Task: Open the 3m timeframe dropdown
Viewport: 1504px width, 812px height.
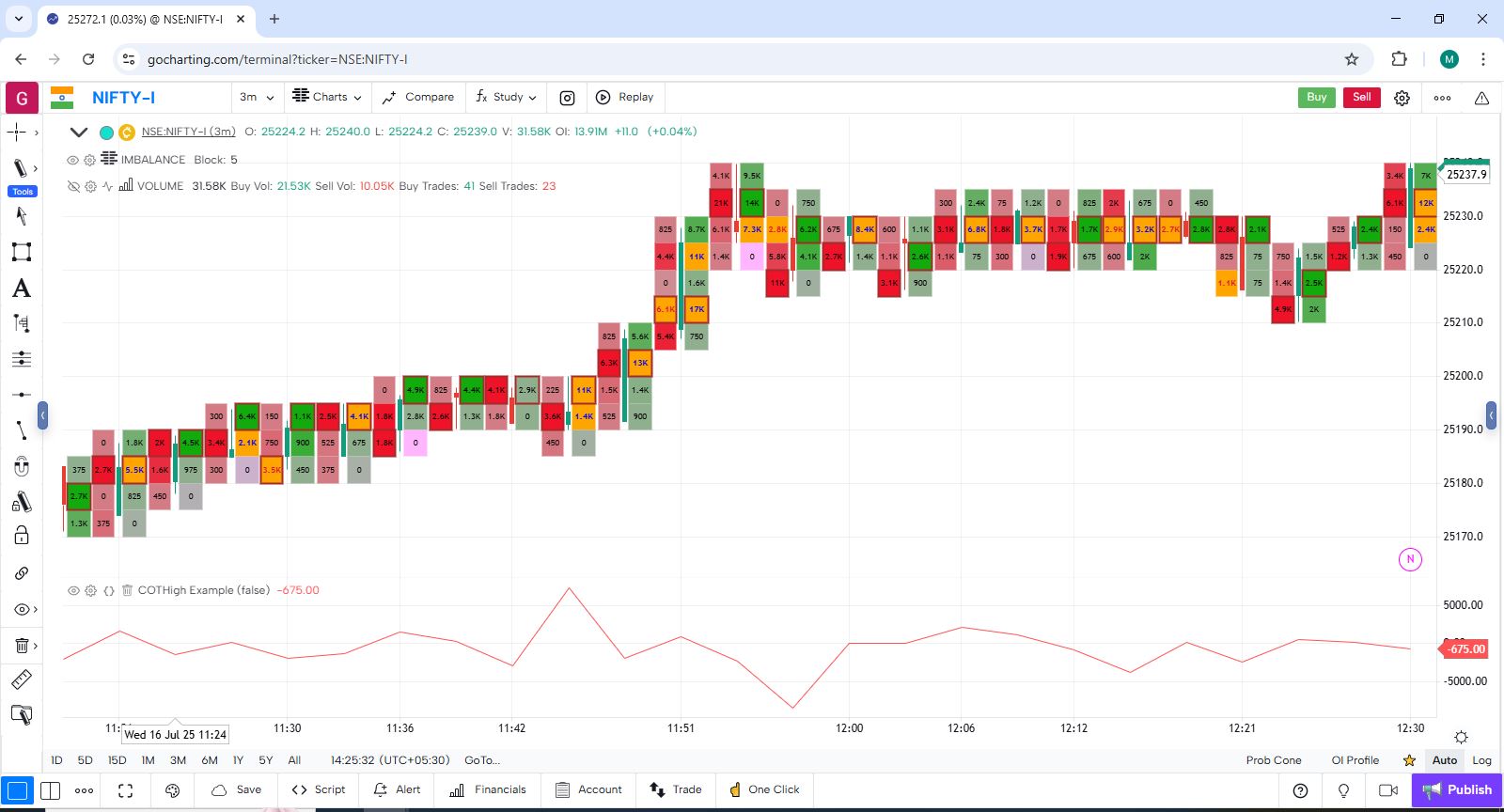Action: point(256,98)
